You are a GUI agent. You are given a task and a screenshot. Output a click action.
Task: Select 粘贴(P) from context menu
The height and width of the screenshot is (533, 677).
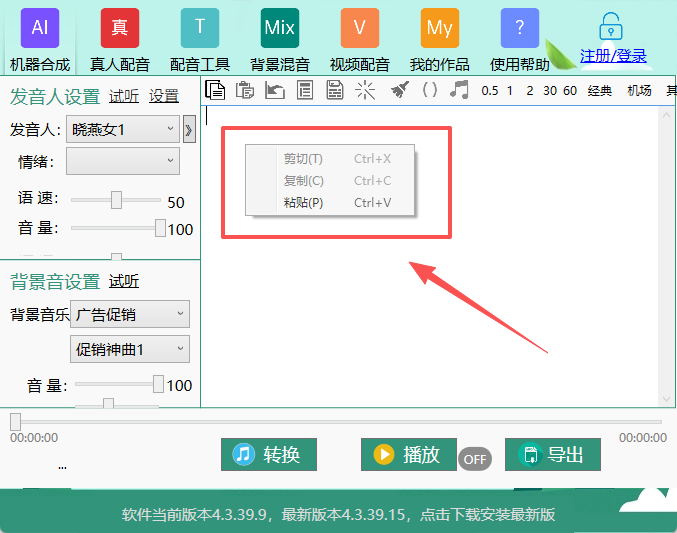(x=303, y=203)
